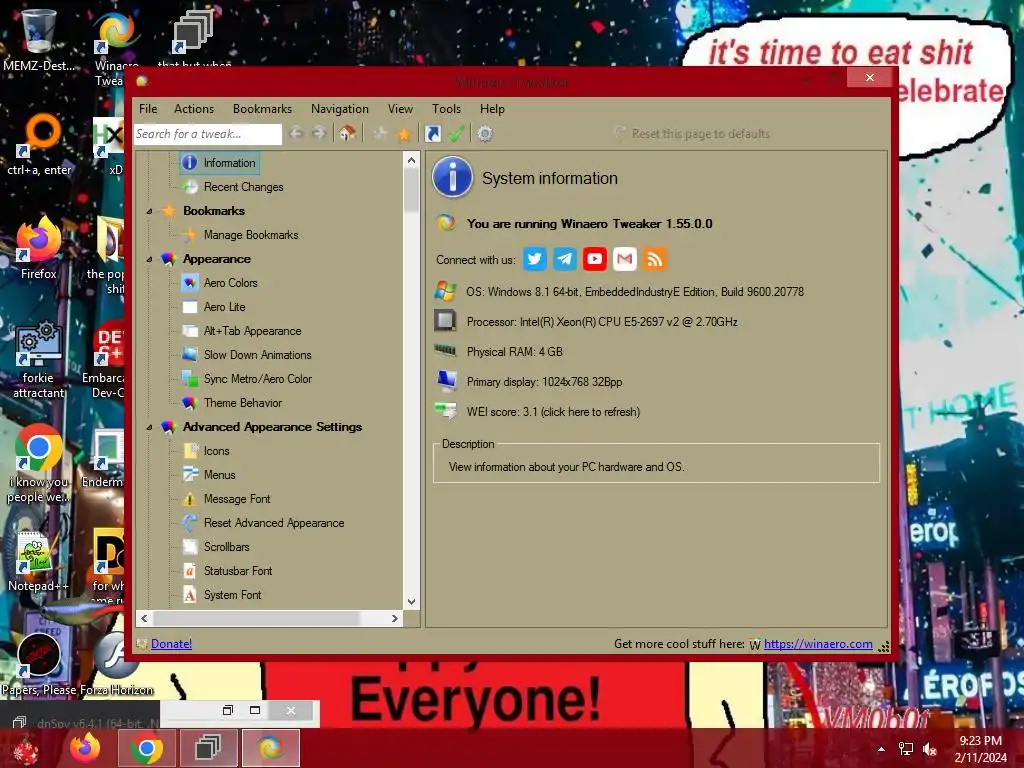
Task: Select Statusbar Font tree item
Action: pos(238,571)
